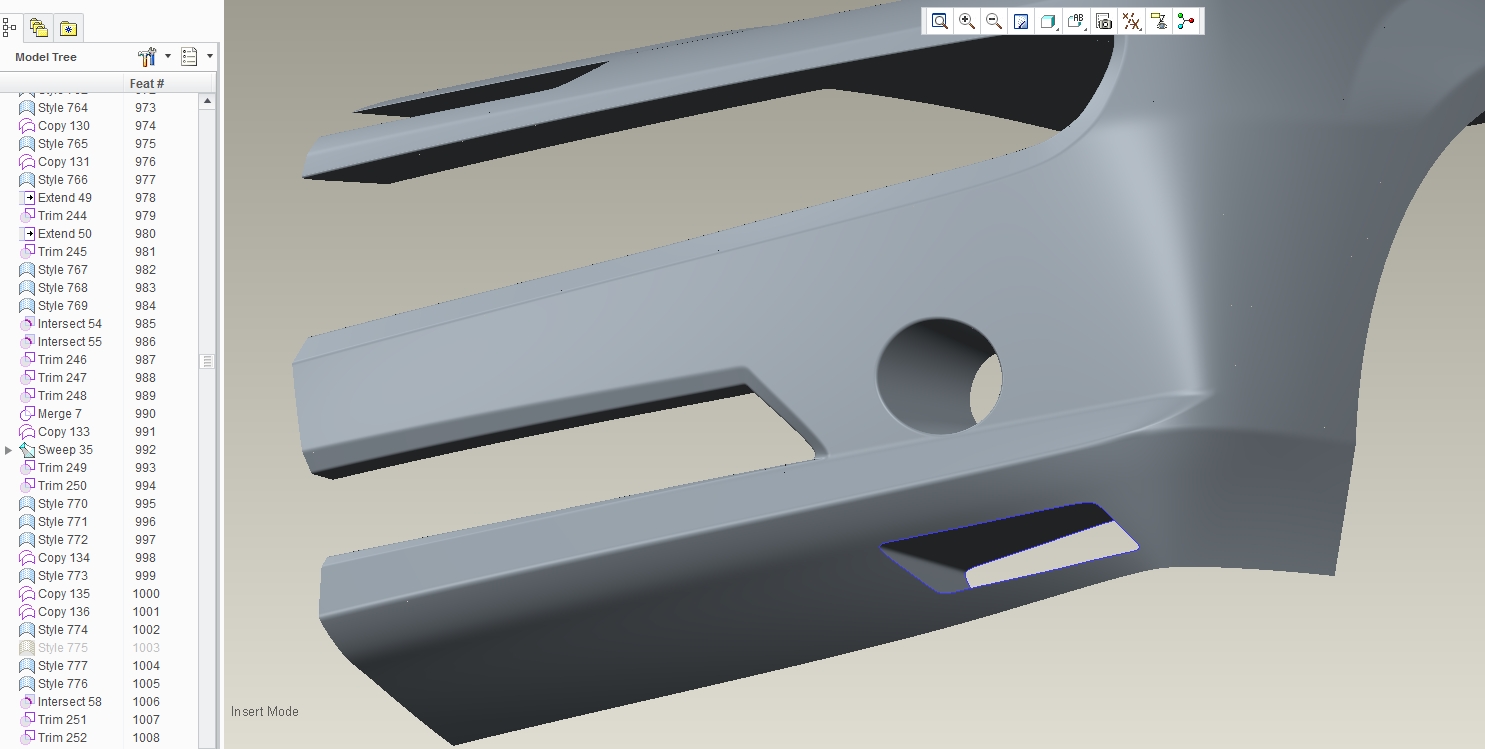Image resolution: width=1485 pixels, height=749 pixels.
Task: Click the Model Tree Settings hammer icon
Action: click(147, 57)
